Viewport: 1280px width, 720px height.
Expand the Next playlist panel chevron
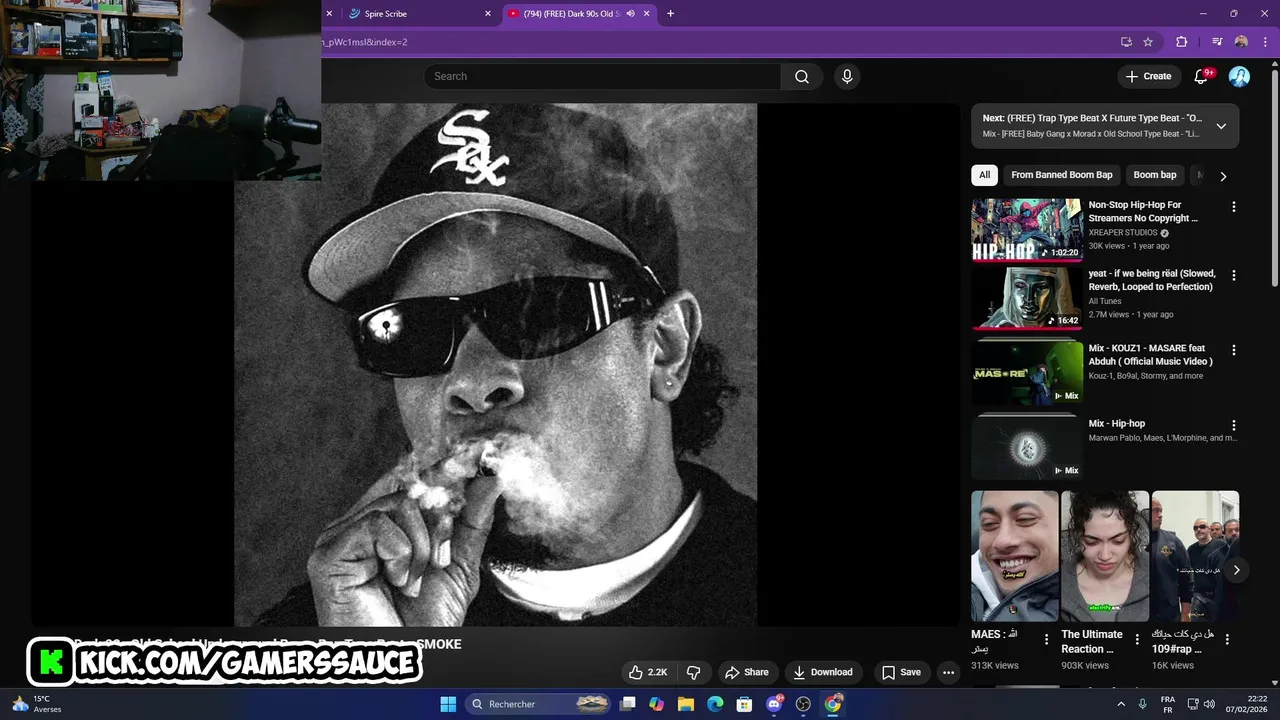(1221, 126)
